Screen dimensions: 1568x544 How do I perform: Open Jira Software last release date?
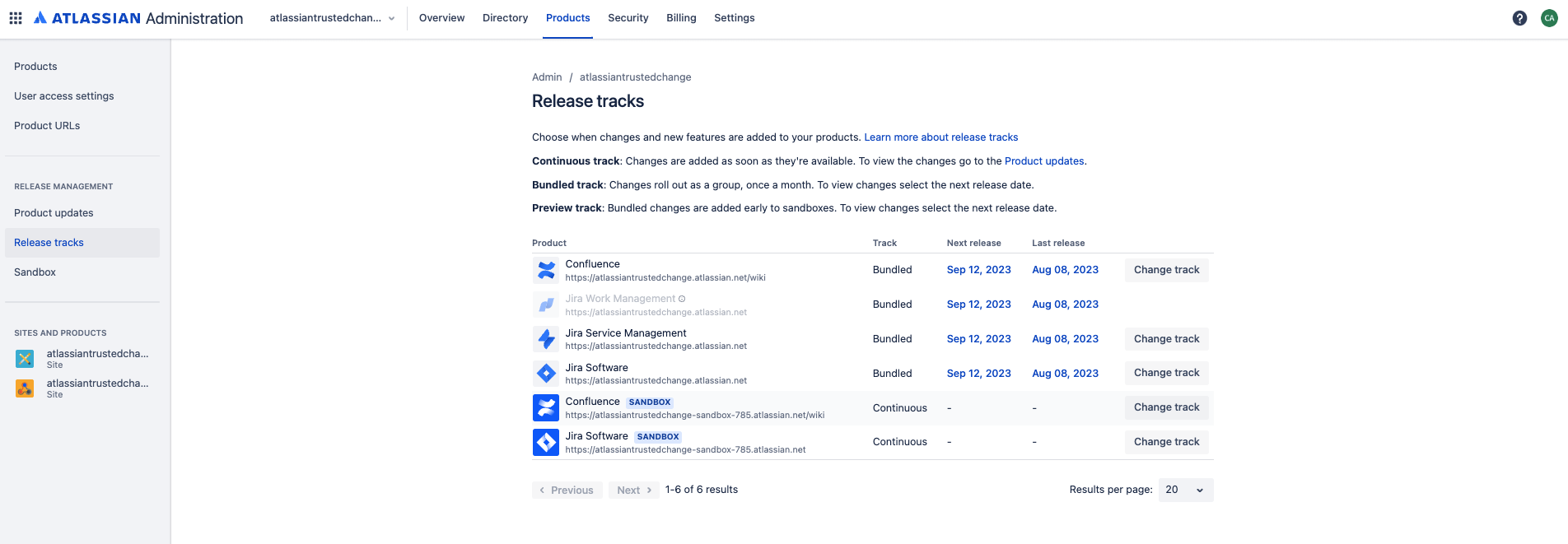pos(1065,374)
